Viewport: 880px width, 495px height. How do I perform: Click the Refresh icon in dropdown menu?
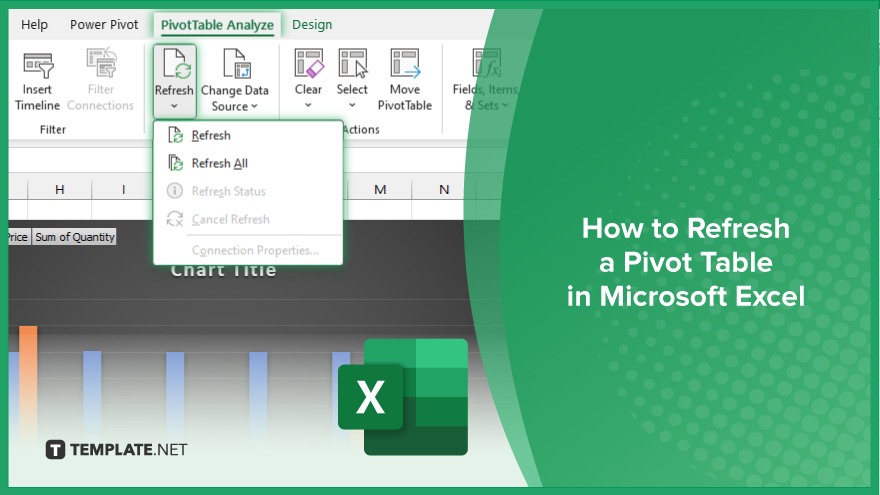176,135
